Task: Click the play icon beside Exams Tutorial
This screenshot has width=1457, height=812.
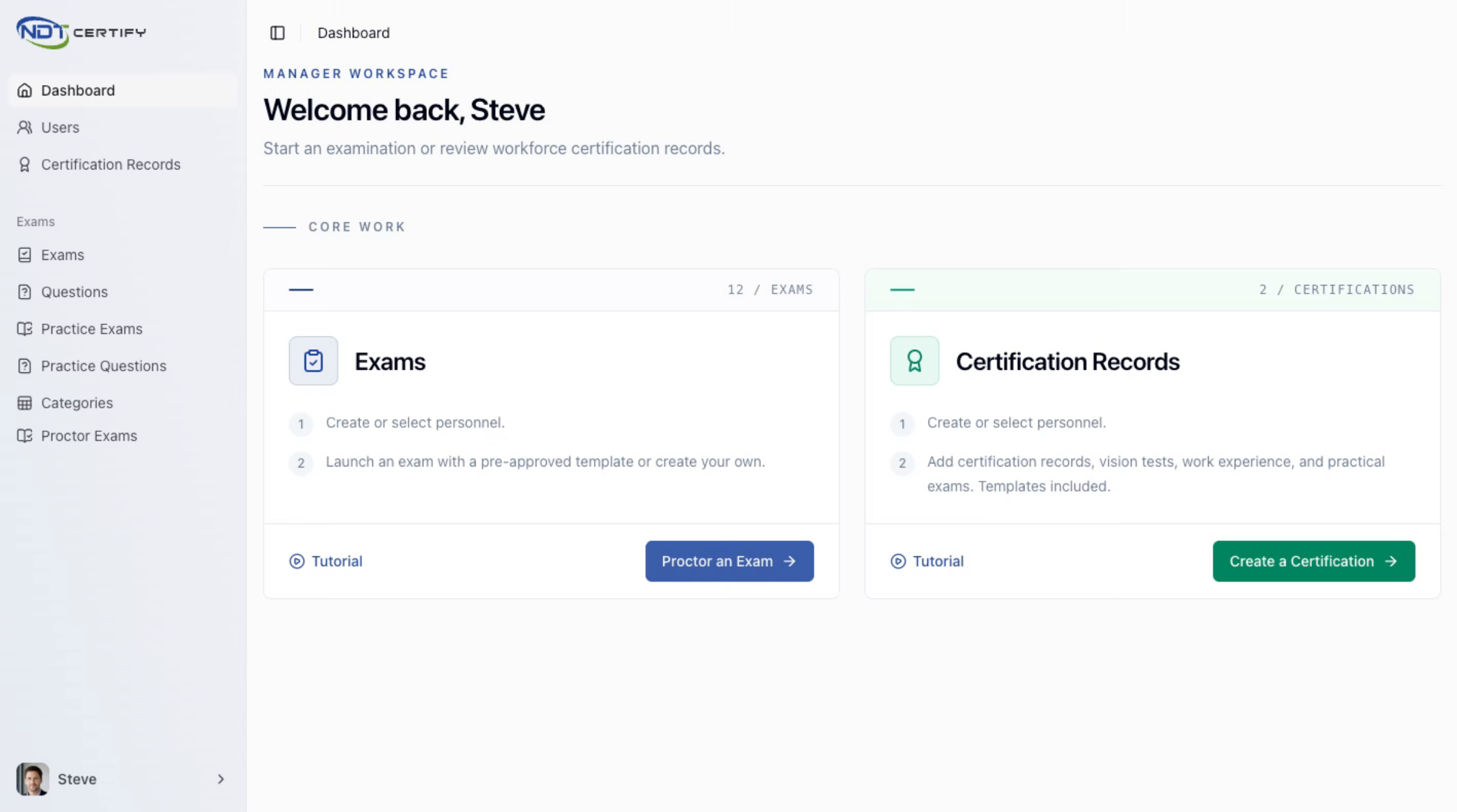Action: point(296,561)
